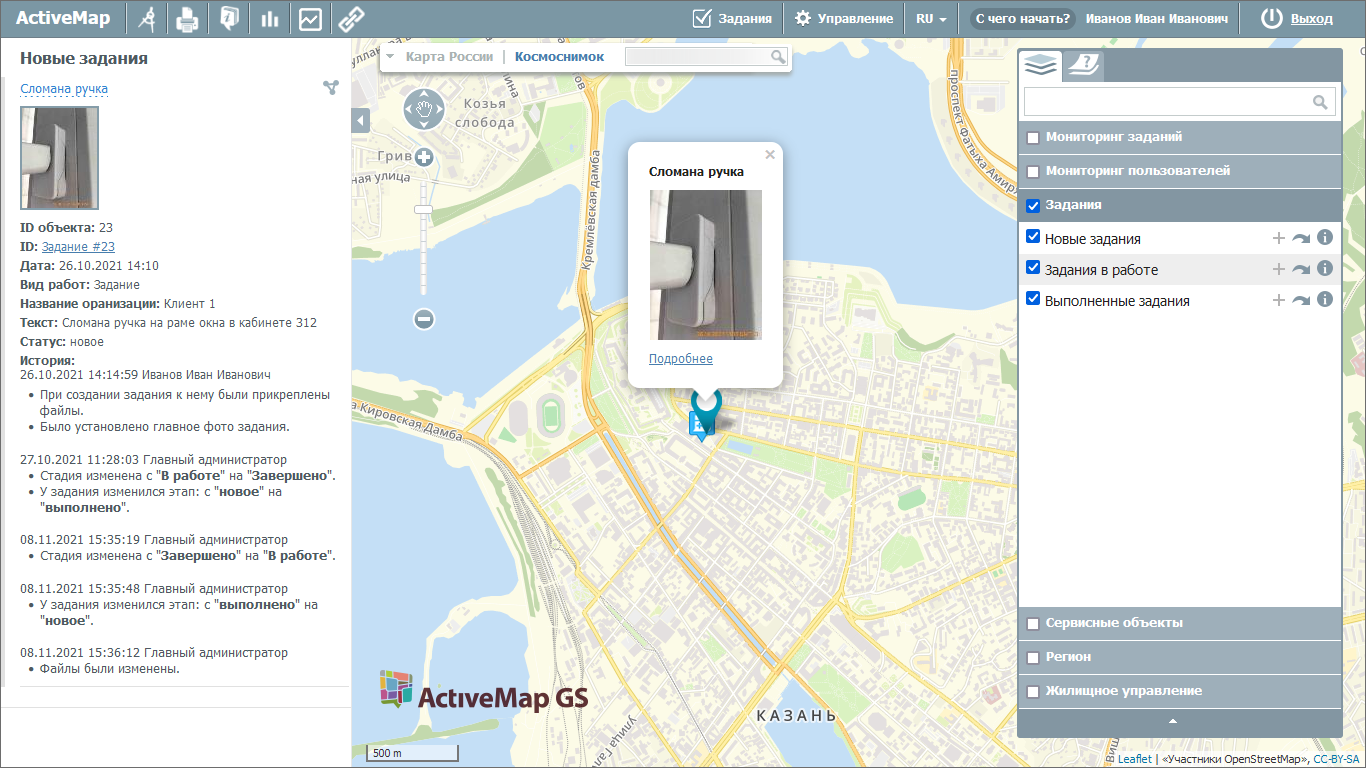This screenshot has width=1366, height=768.
Task: Click the map zoom slider handle
Action: pos(423,209)
